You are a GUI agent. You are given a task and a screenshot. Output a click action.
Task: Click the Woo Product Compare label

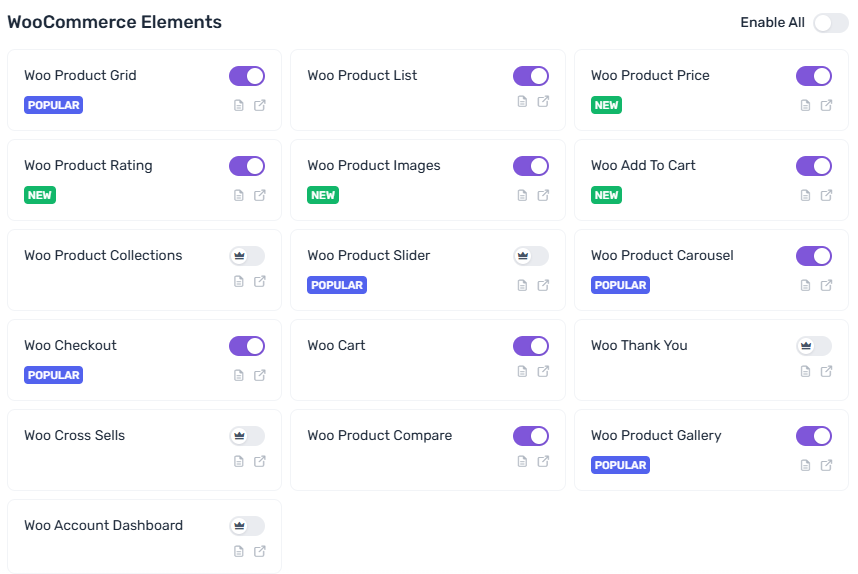[x=379, y=436]
